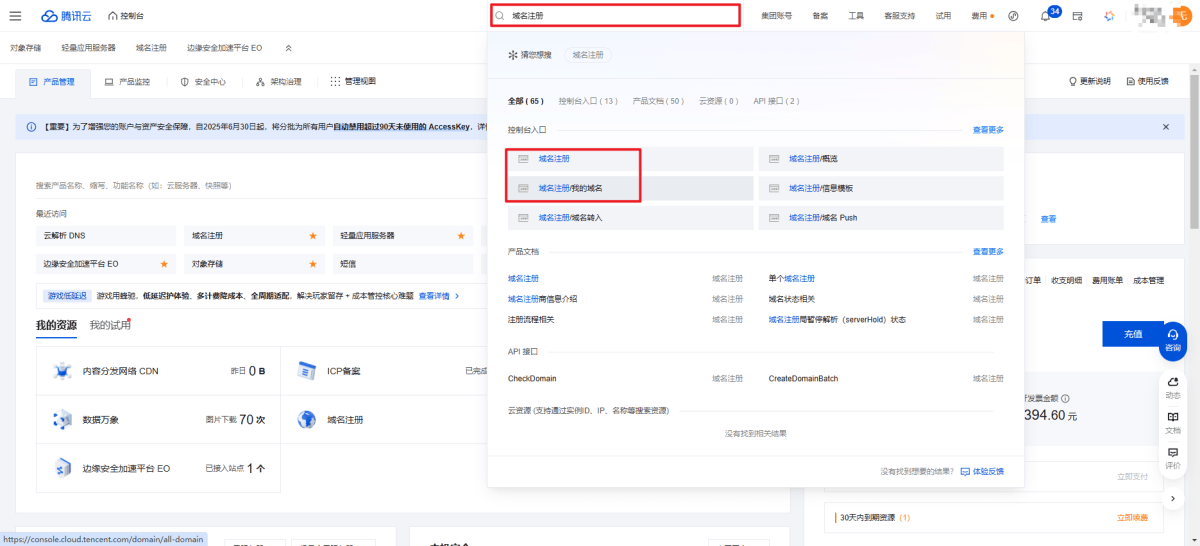Toggle favorite star for 轻量应用服务器
Viewport: 1200px width, 546px height.
pos(461,236)
